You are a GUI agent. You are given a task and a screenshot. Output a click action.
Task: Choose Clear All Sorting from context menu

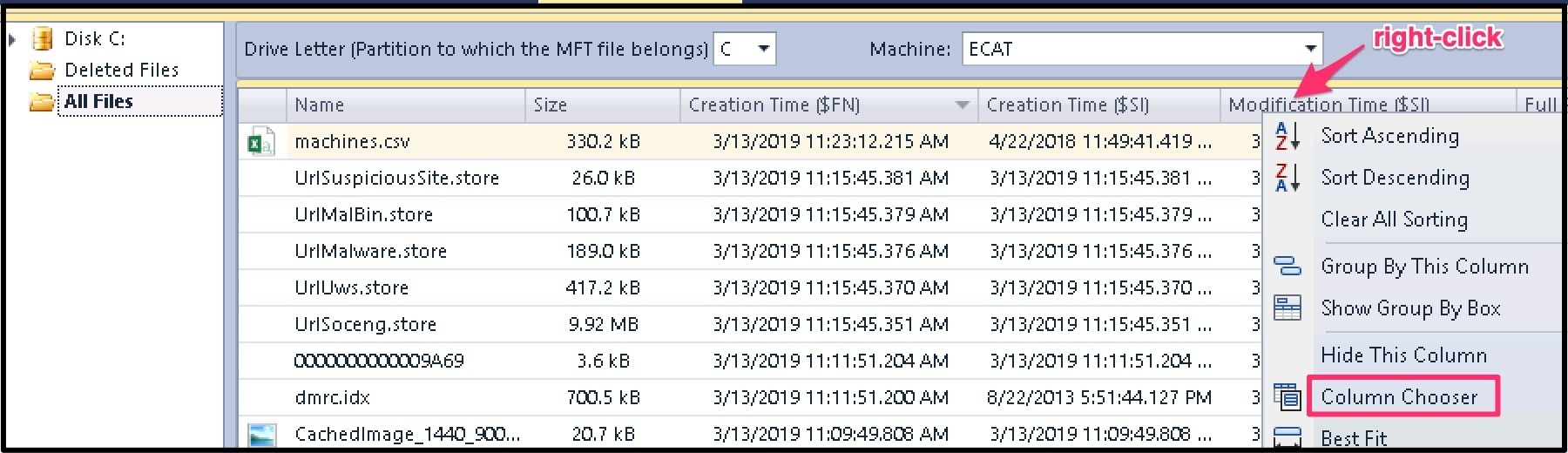[x=1394, y=220]
